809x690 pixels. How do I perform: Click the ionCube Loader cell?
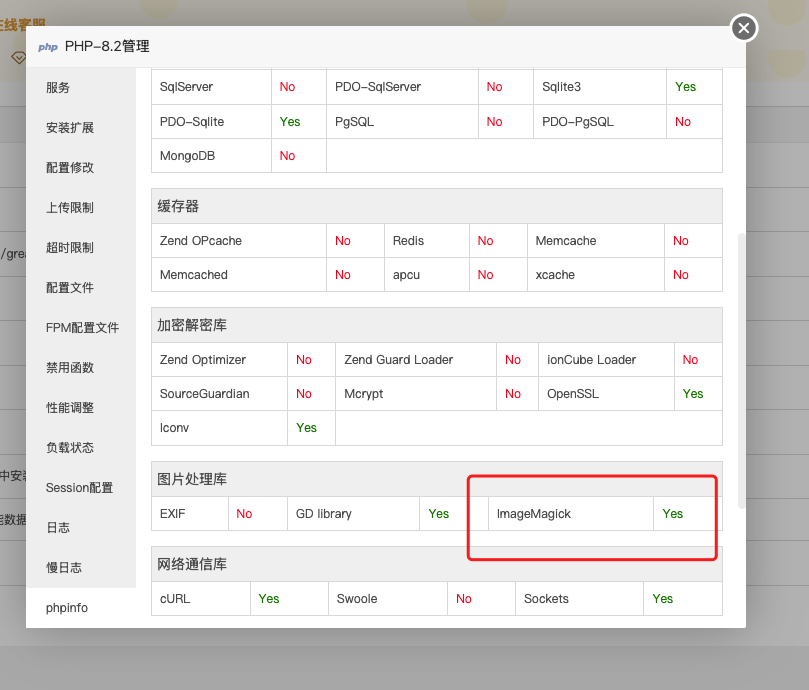click(x=606, y=360)
